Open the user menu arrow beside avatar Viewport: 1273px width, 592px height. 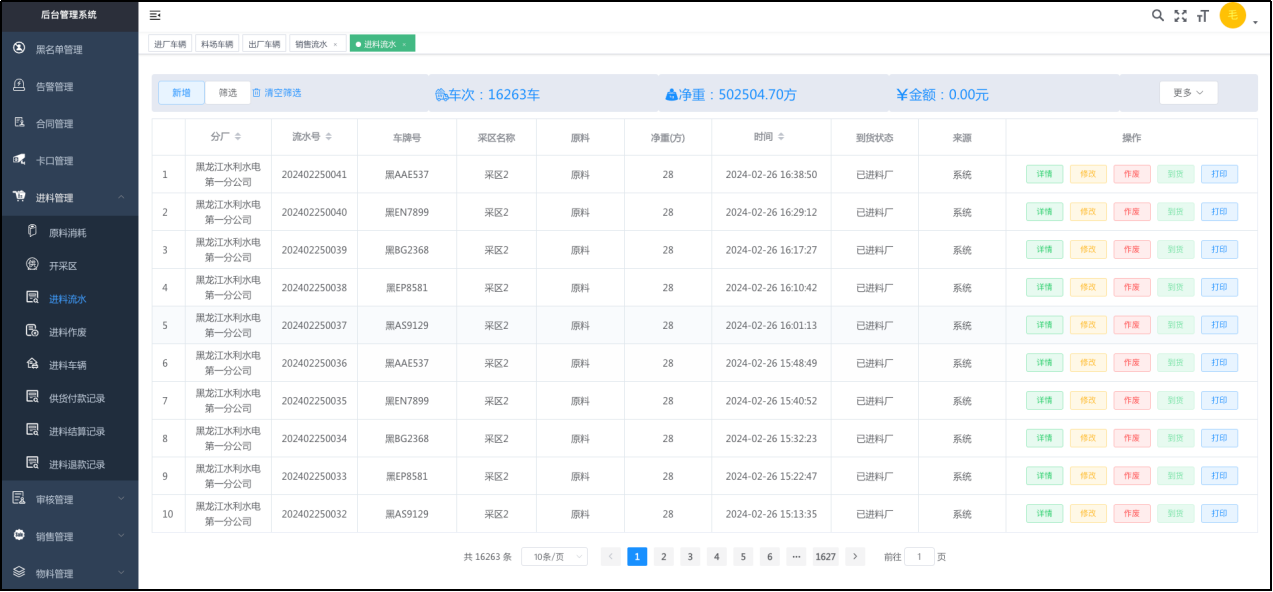tap(1255, 21)
